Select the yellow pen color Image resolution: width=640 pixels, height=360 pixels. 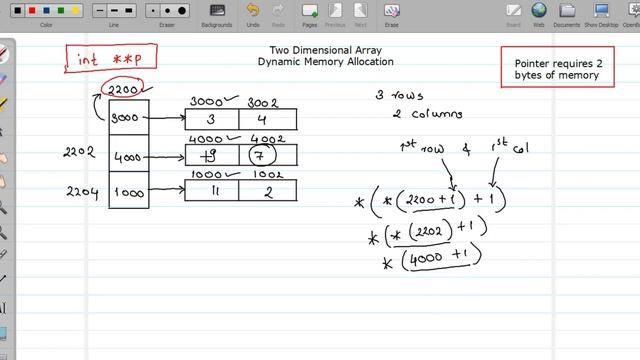tap(76, 11)
